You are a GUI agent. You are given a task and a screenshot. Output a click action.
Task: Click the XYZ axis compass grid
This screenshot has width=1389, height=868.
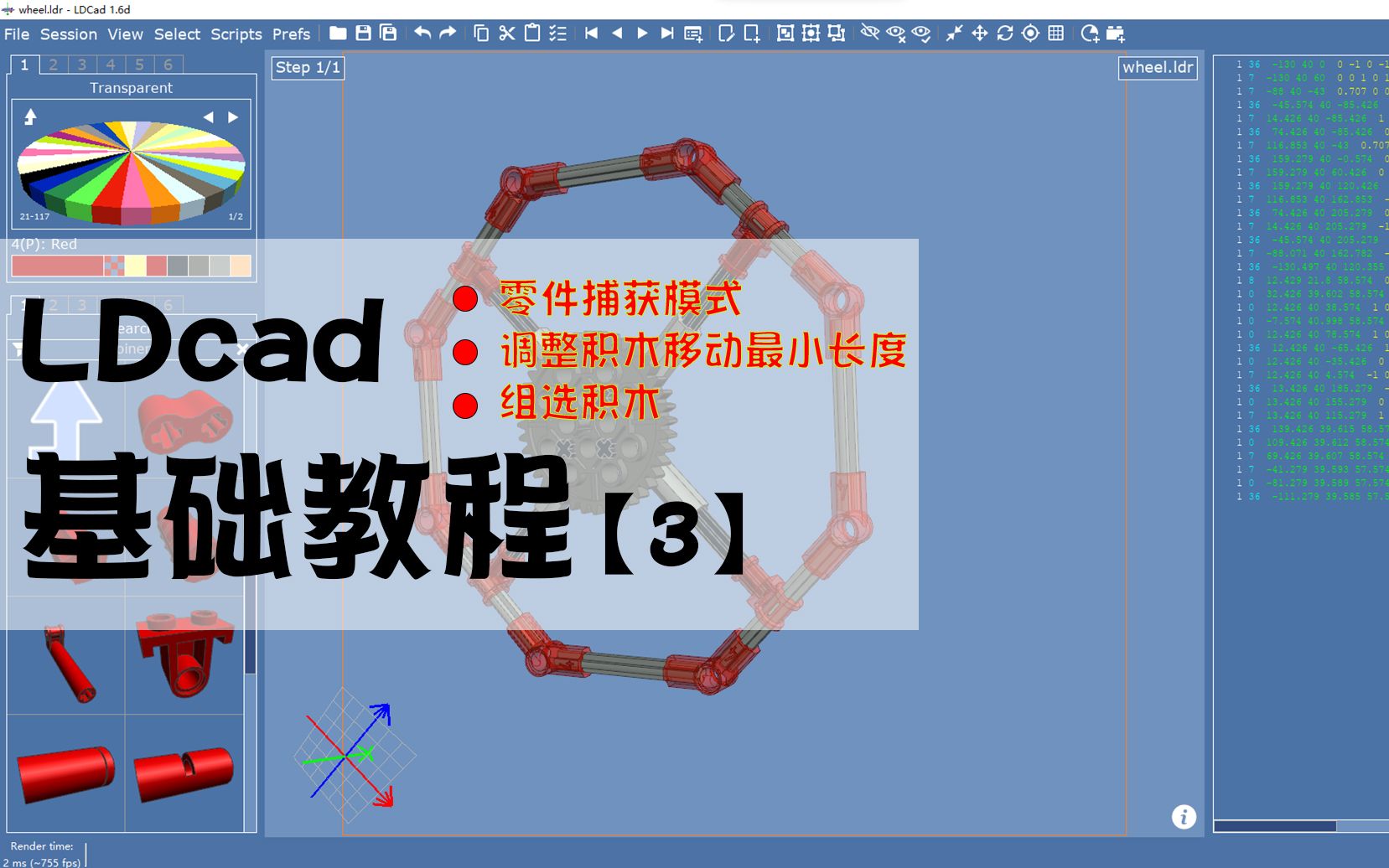click(354, 757)
